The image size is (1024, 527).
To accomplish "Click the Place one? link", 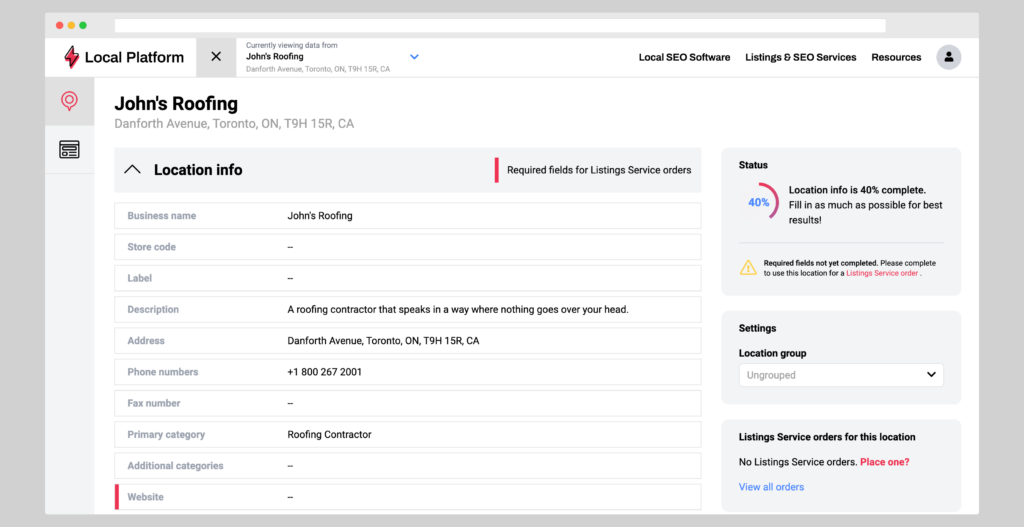I will pyautogui.click(x=884, y=462).
